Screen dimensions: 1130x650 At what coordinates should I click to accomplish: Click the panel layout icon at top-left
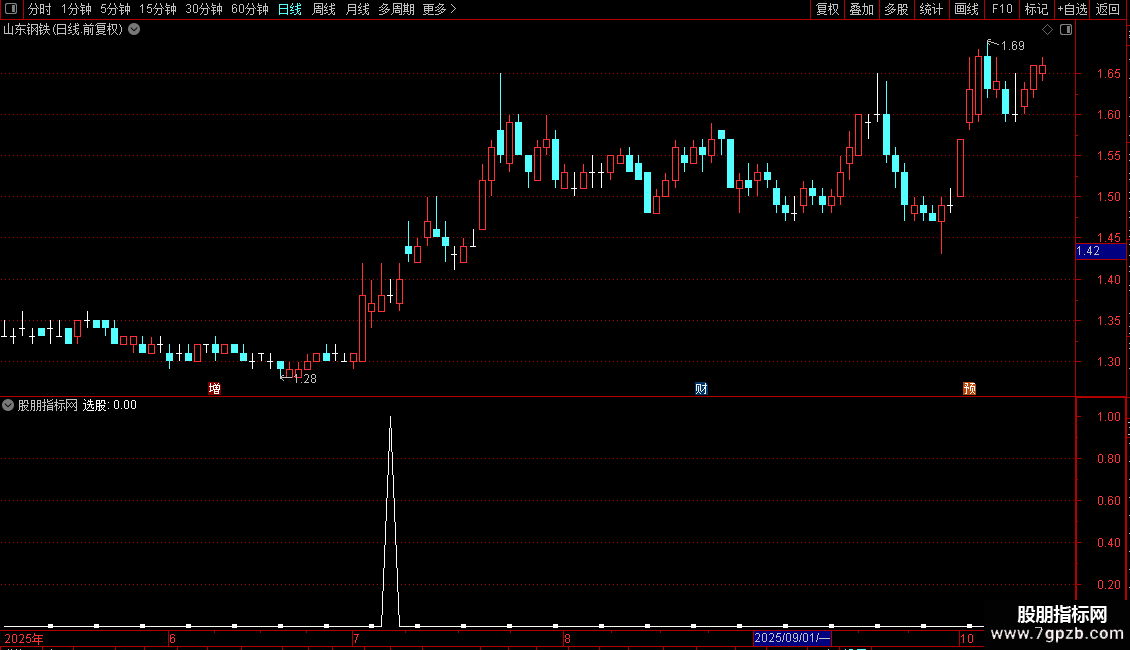[x=11, y=9]
